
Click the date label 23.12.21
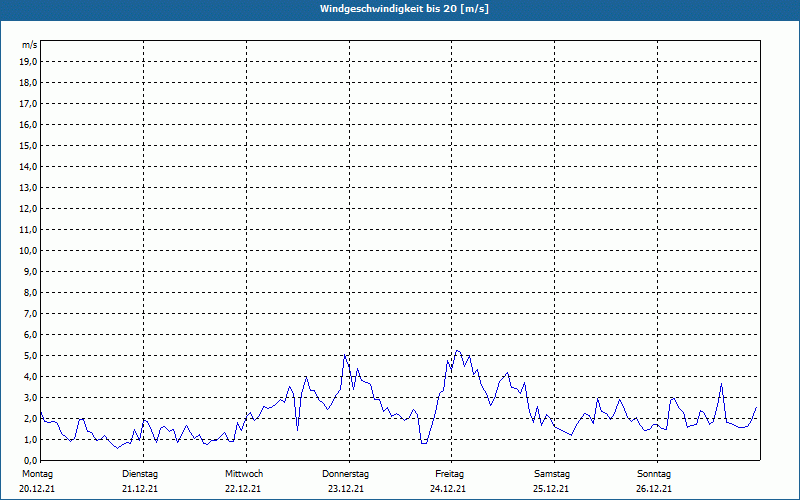pos(346,489)
